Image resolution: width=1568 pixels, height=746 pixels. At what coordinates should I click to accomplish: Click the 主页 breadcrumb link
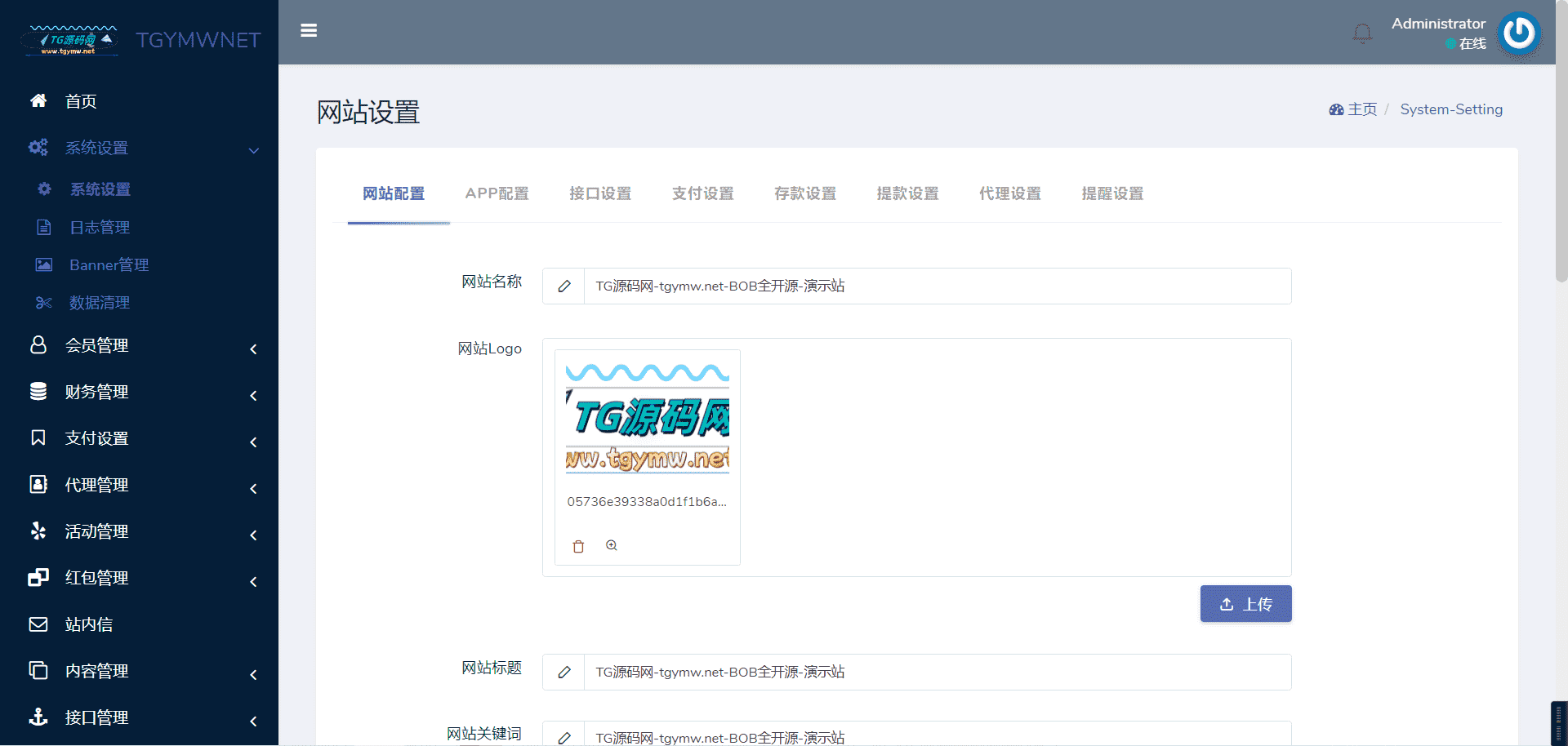[1361, 109]
